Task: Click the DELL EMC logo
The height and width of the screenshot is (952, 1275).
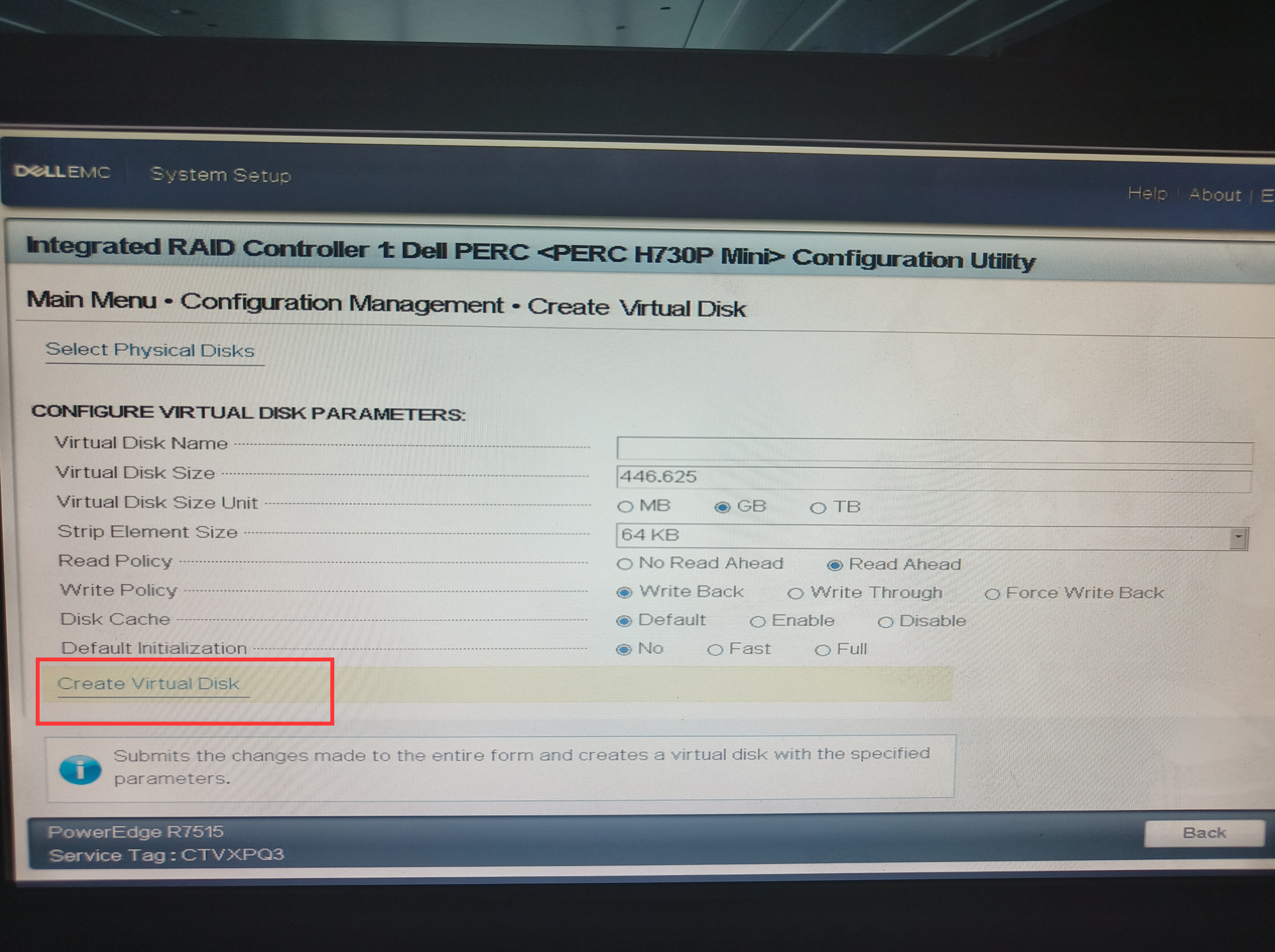Action: pos(62,172)
